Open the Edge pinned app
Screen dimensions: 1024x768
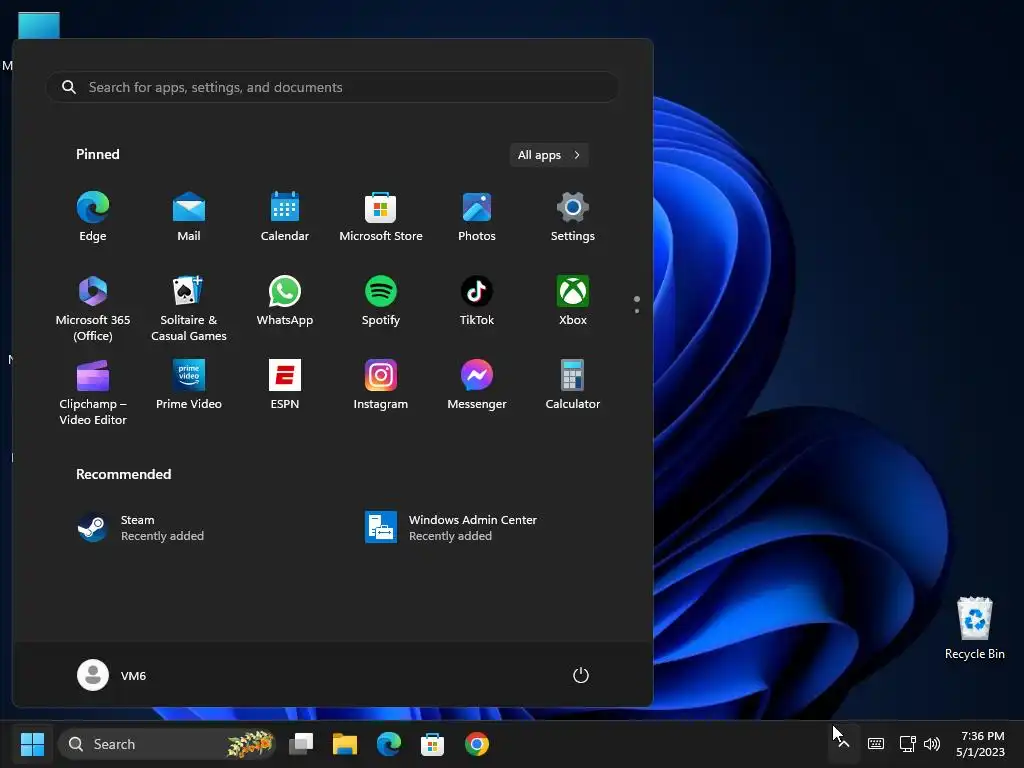point(93,217)
